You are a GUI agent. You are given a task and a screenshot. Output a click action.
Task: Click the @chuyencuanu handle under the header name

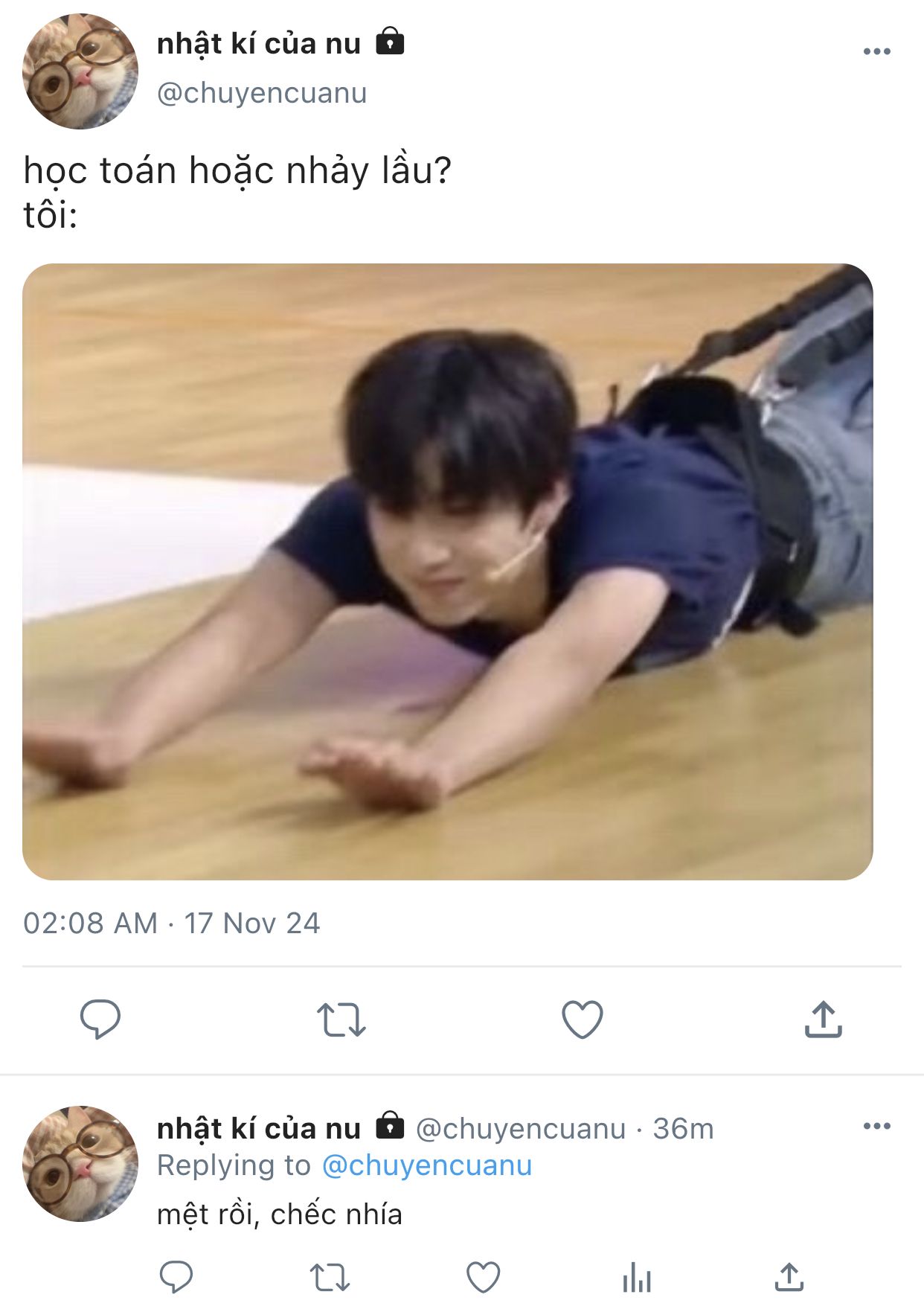[x=262, y=93]
